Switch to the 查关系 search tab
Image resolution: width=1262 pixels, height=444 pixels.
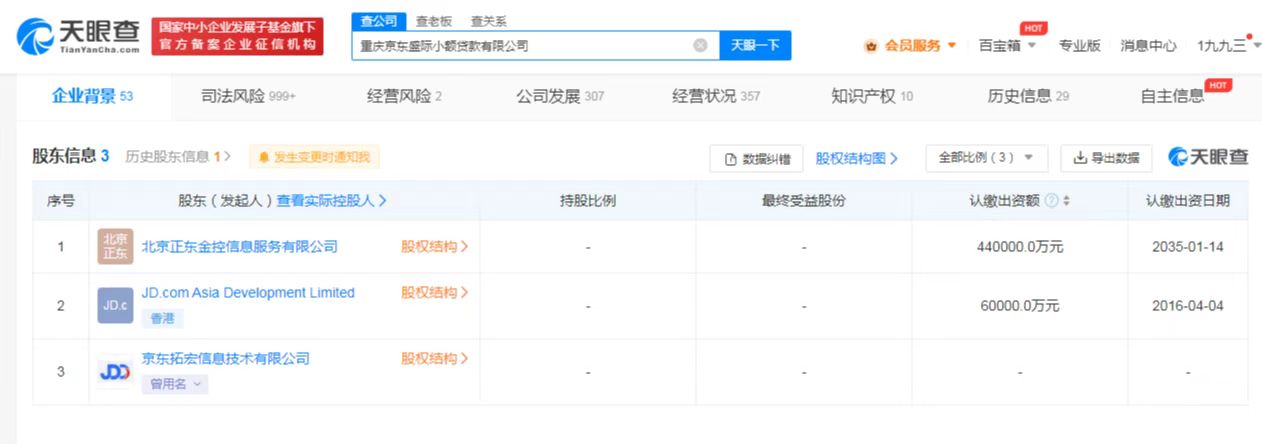click(488, 21)
